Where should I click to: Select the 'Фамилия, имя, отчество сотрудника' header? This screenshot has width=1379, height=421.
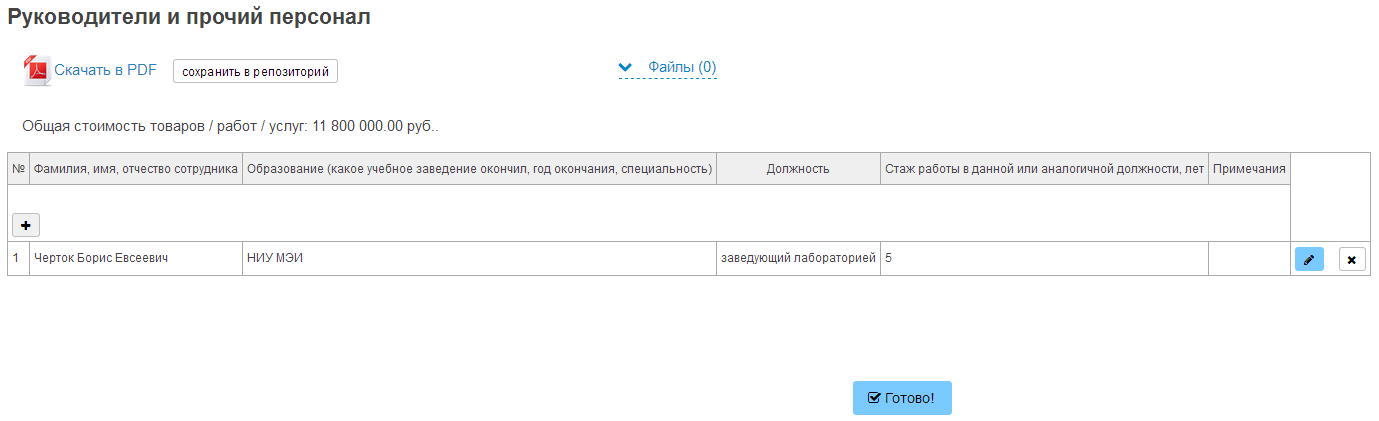click(x=136, y=169)
